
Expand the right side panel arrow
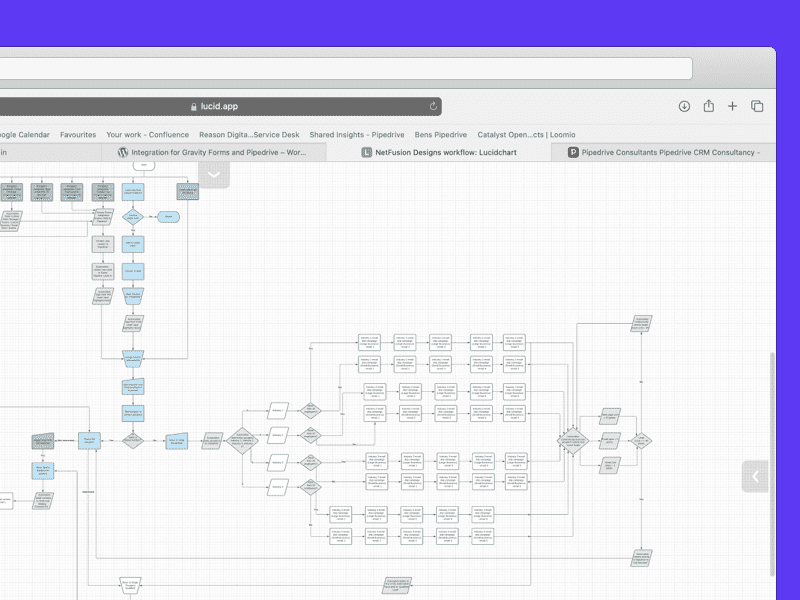tap(756, 477)
